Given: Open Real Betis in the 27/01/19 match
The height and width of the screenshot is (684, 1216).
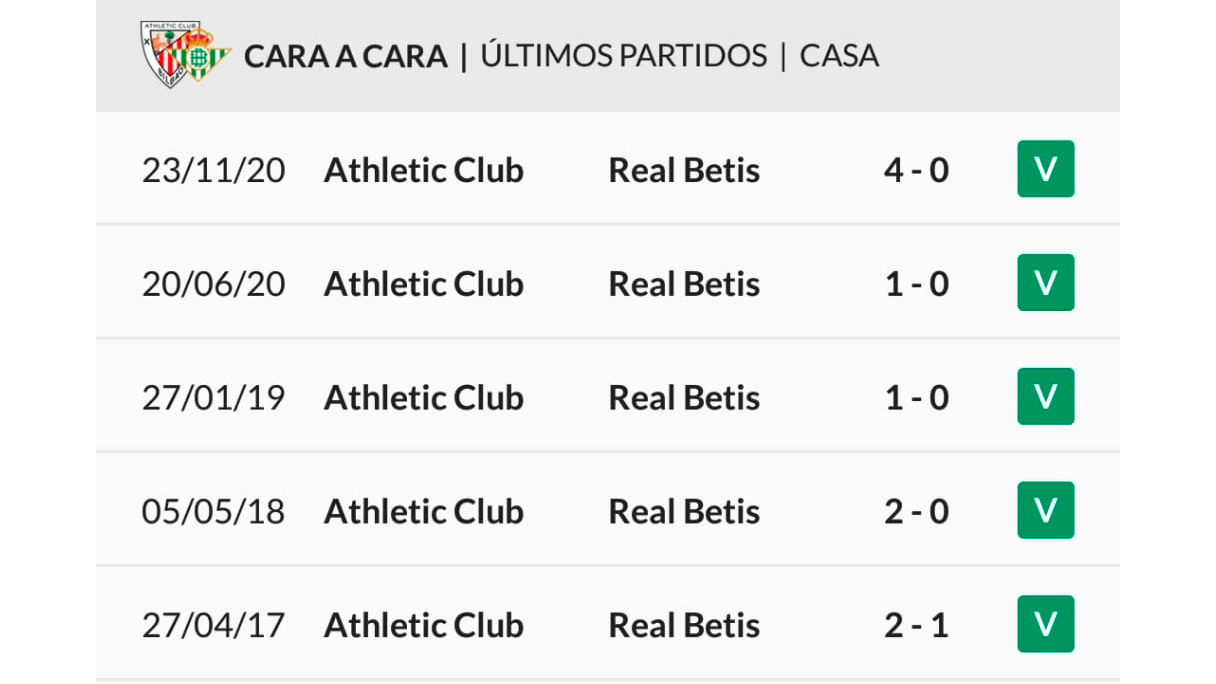Looking at the screenshot, I should [x=684, y=398].
